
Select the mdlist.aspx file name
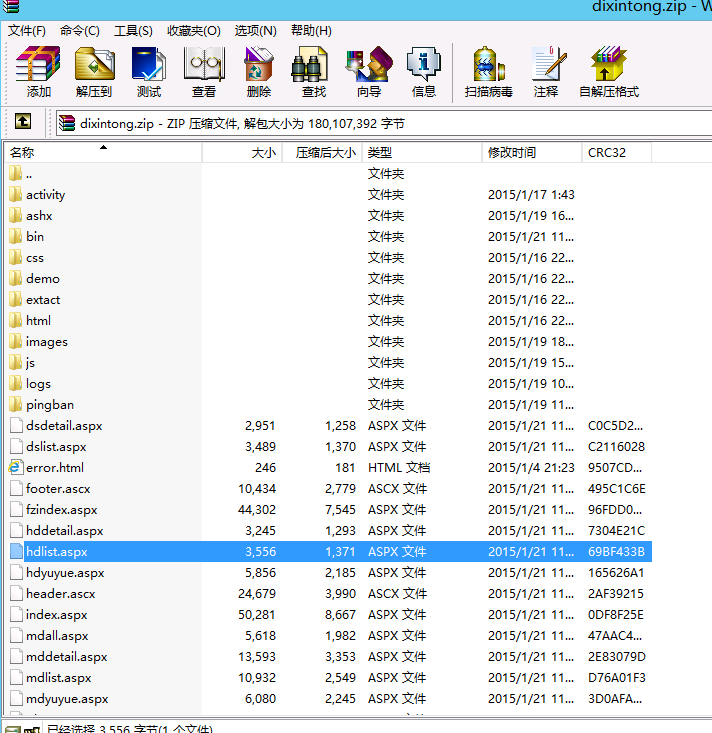coord(58,678)
